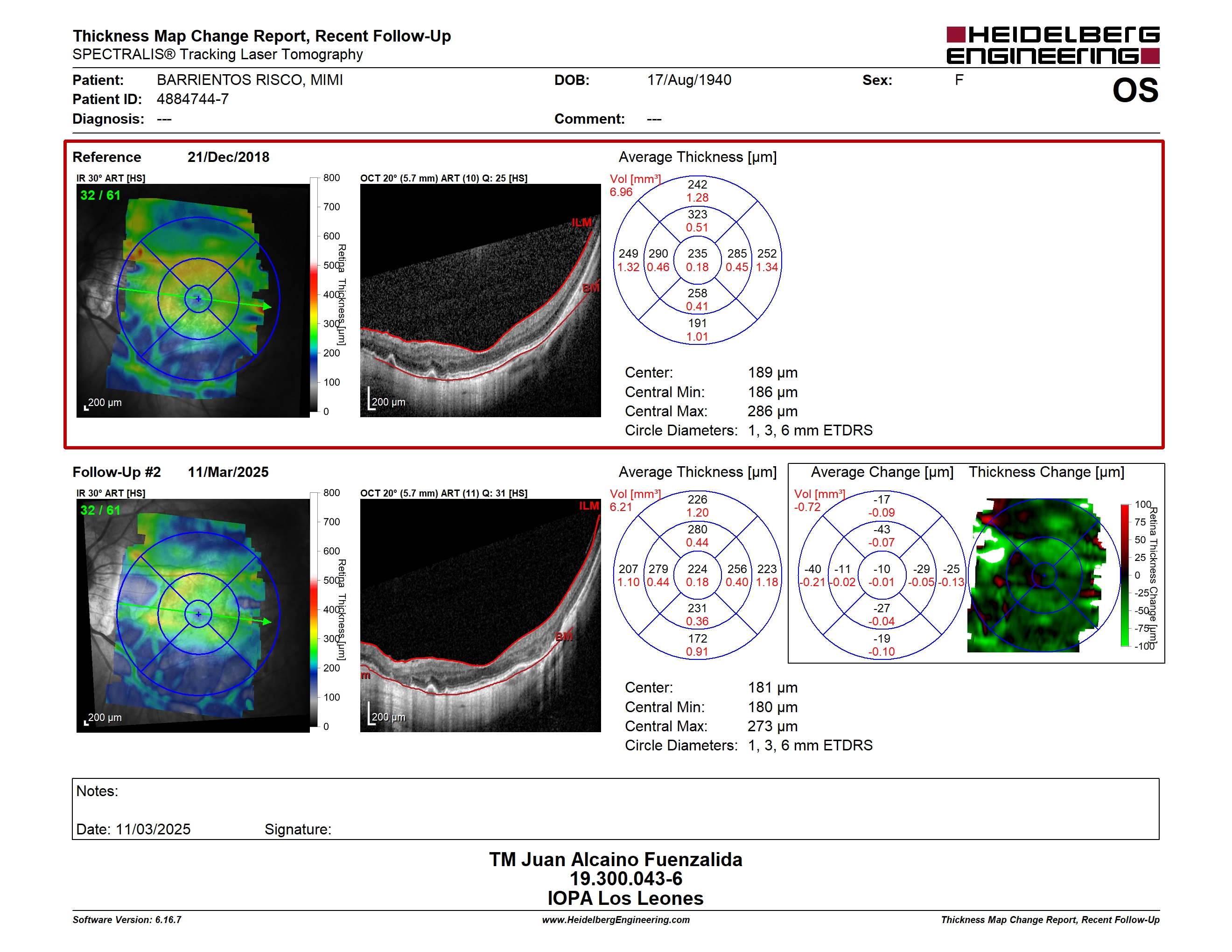This screenshot has height=952, width=1232.
Task: Click the large 'OS' eye label
Action: pyautogui.click(x=1135, y=90)
